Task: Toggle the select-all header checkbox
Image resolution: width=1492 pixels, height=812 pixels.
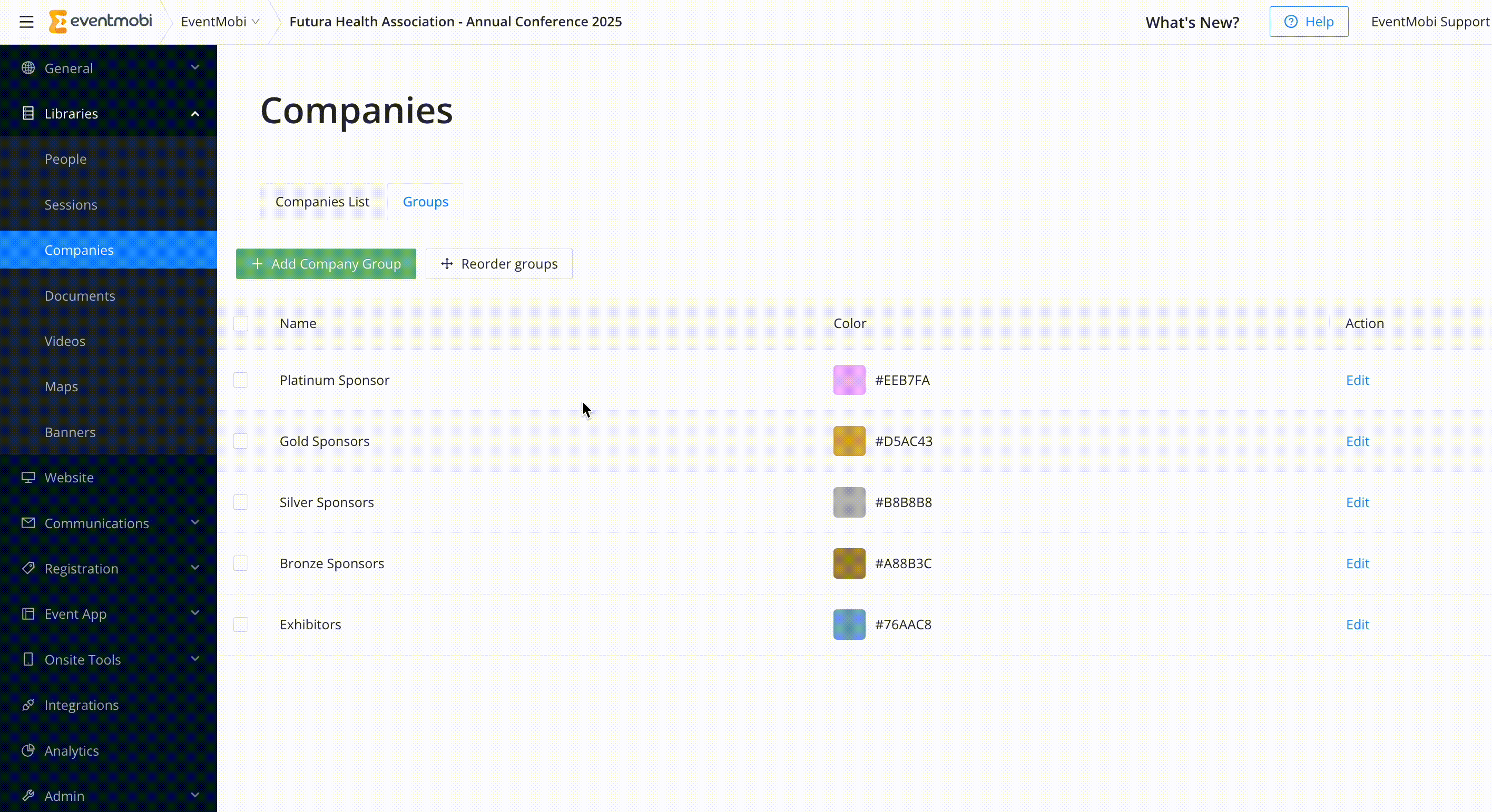Action: point(241,322)
